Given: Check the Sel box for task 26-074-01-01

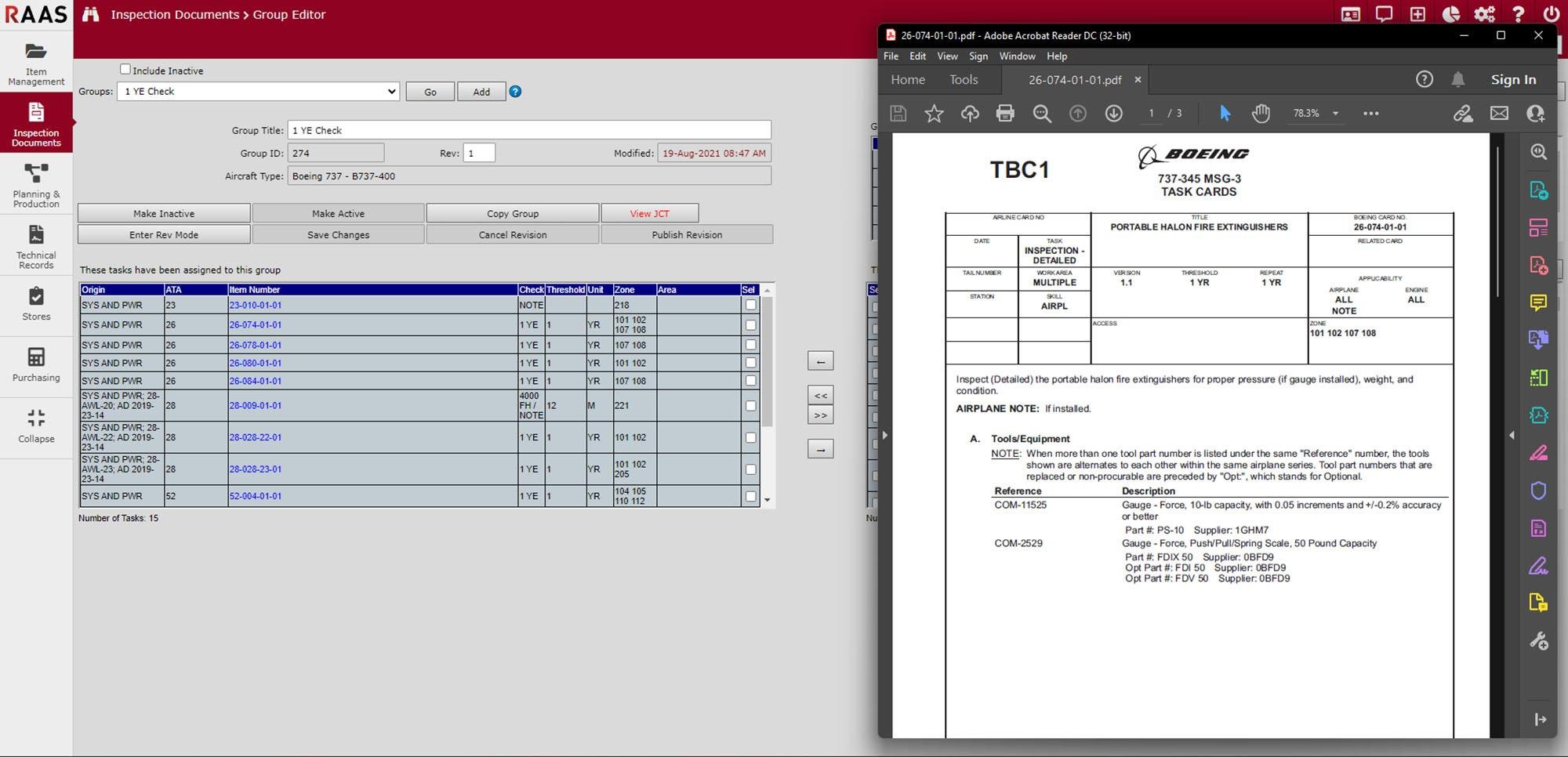Looking at the screenshot, I should (750, 325).
